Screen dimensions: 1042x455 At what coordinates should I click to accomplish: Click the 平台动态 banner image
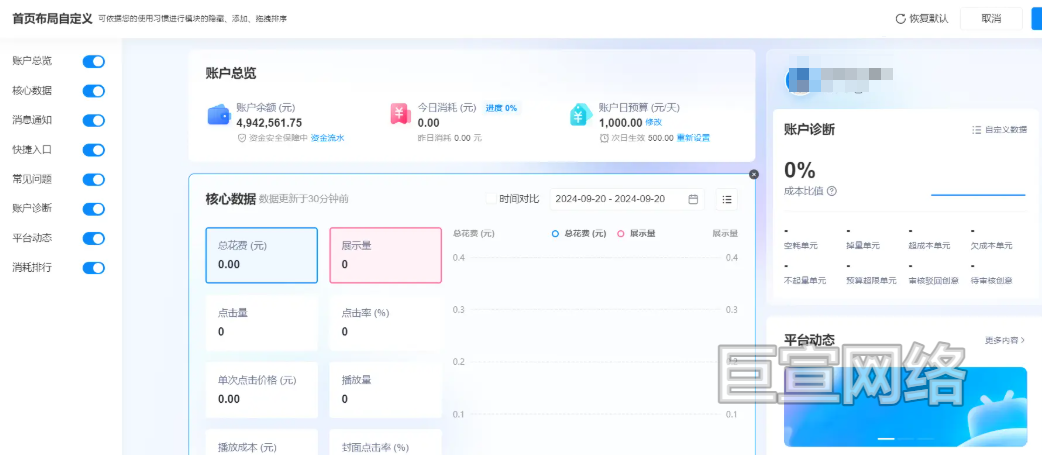905,407
